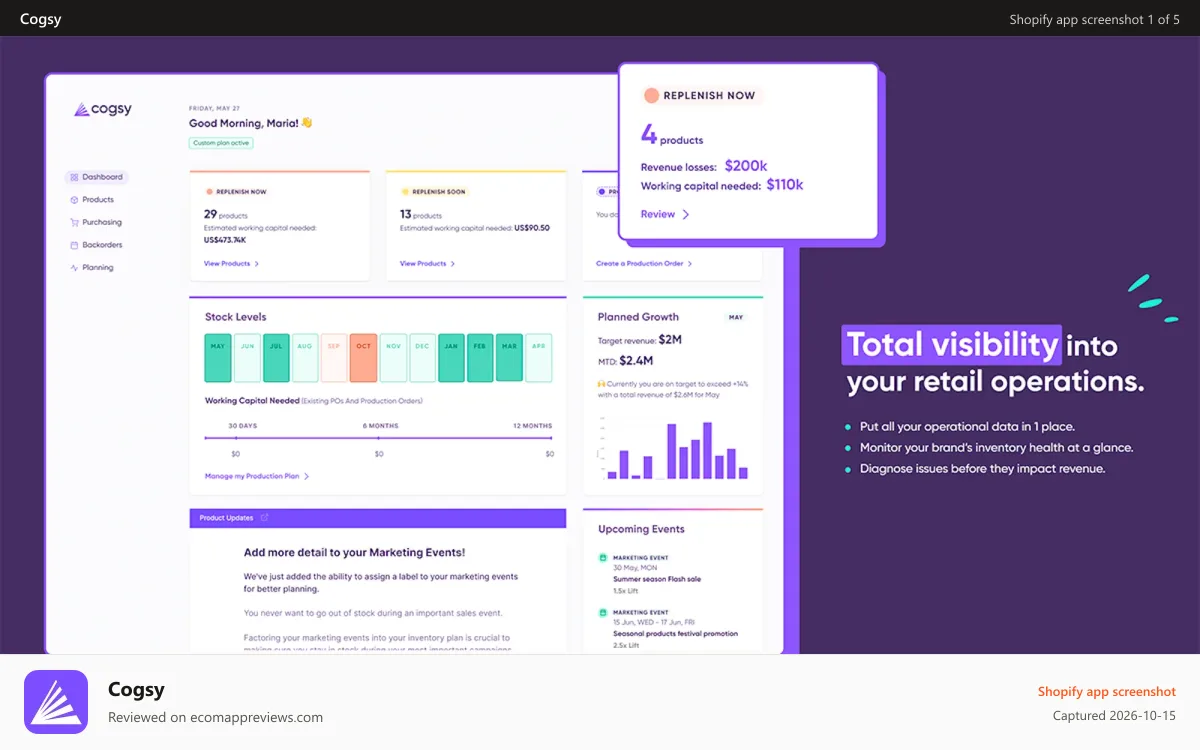The height and width of the screenshot is (750, 1200).
Task: Select JUL stock level tile
Action: [x=276, y=358]
